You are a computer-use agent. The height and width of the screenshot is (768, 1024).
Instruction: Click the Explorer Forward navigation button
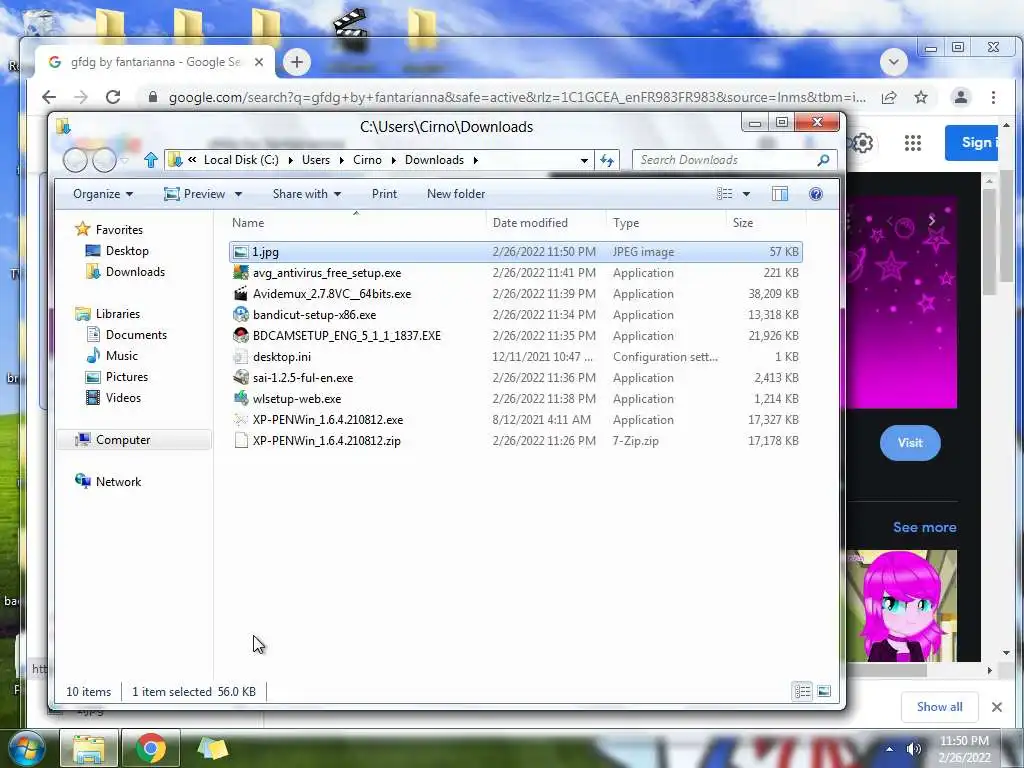(104, 160)
